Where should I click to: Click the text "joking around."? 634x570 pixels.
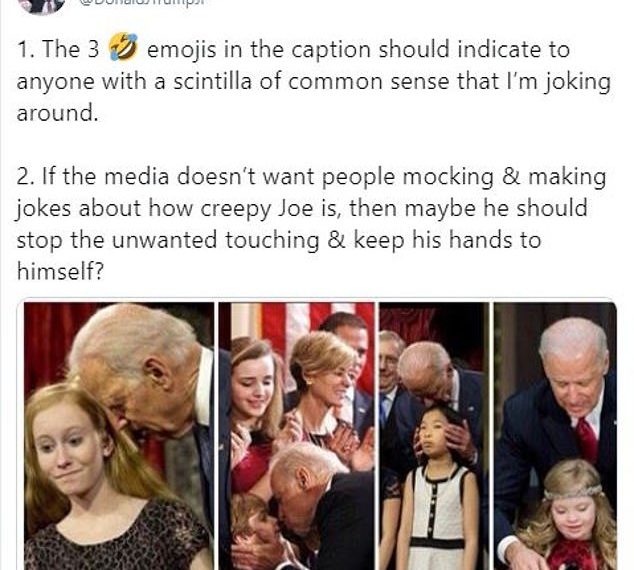[x=313, y=97]
